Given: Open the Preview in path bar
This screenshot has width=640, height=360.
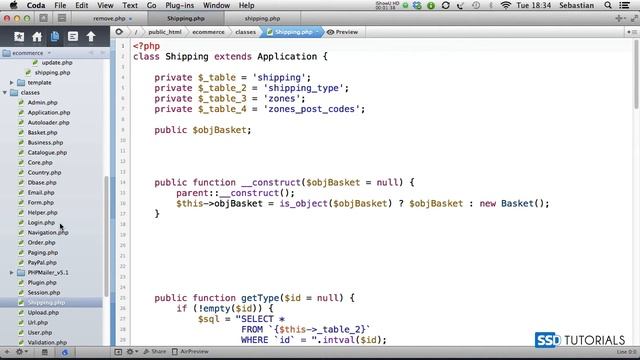Looking at the screenshot, I should click(342, 32).
